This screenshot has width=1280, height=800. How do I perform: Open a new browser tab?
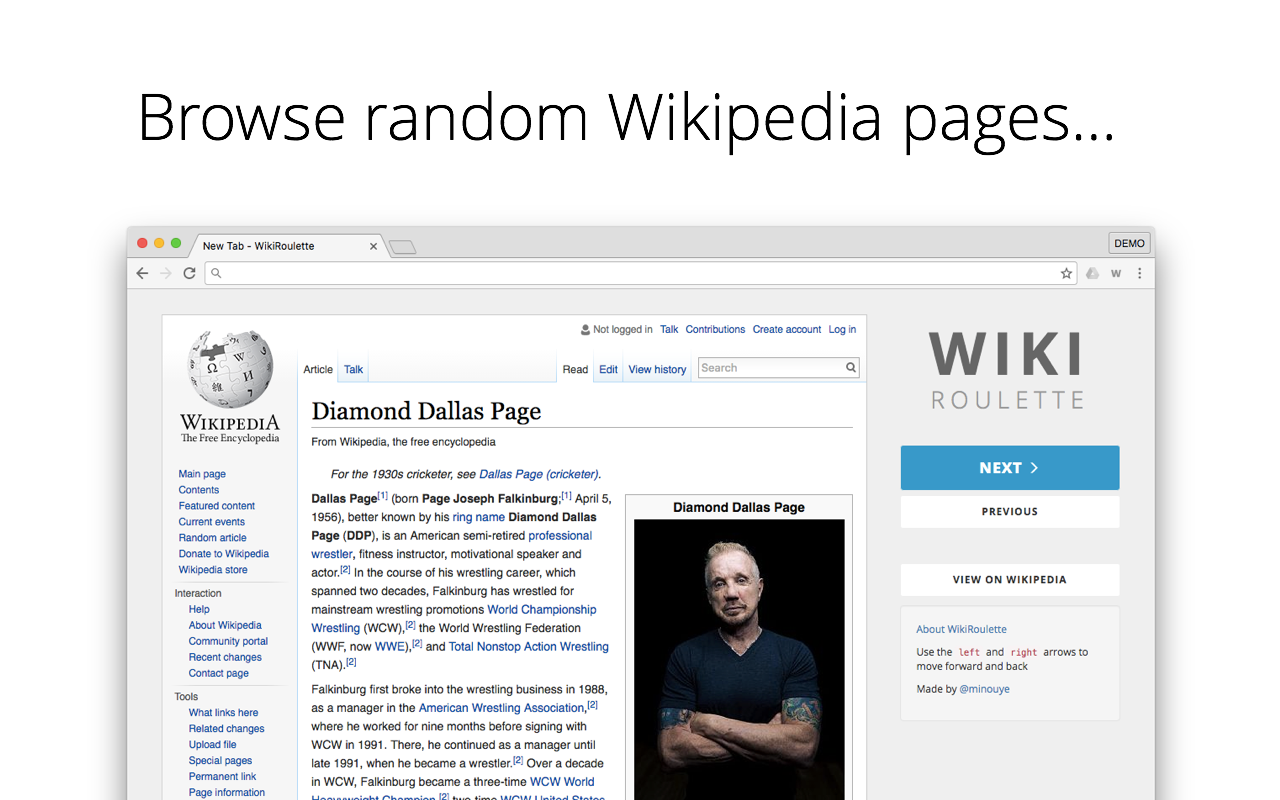402,247
